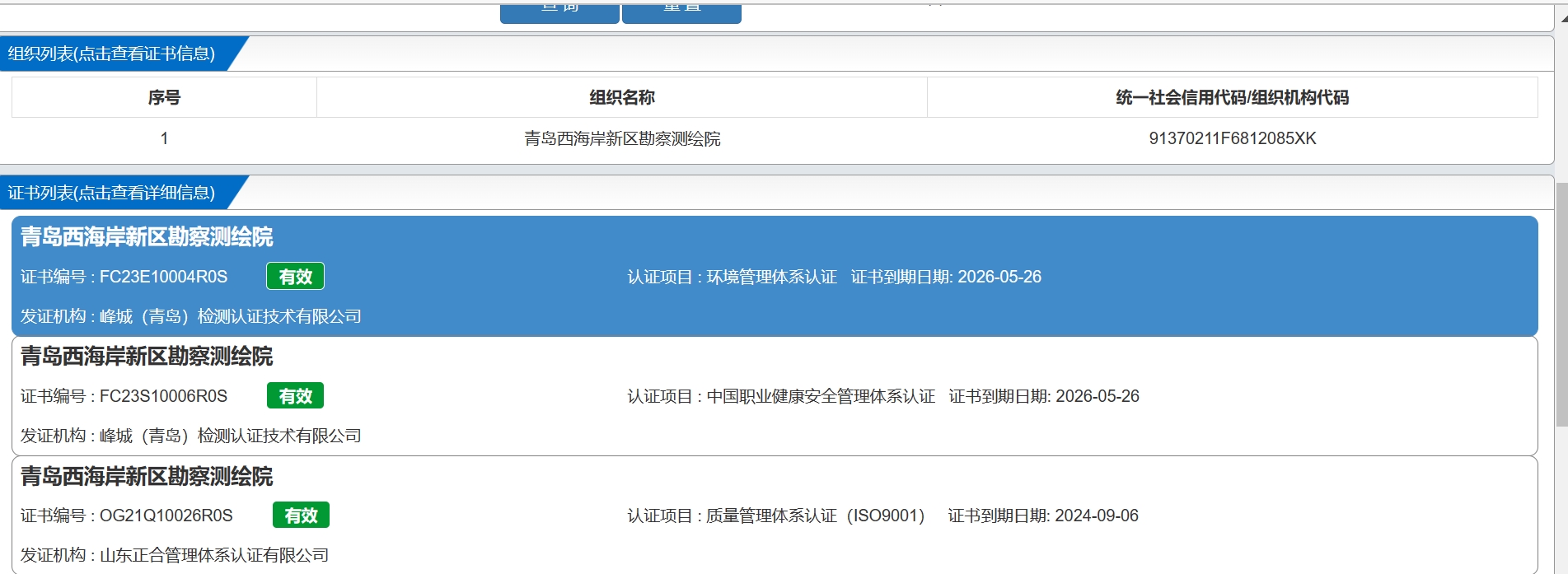
Task: Click certificate number FC23E10004R0S
Action: 163,277
